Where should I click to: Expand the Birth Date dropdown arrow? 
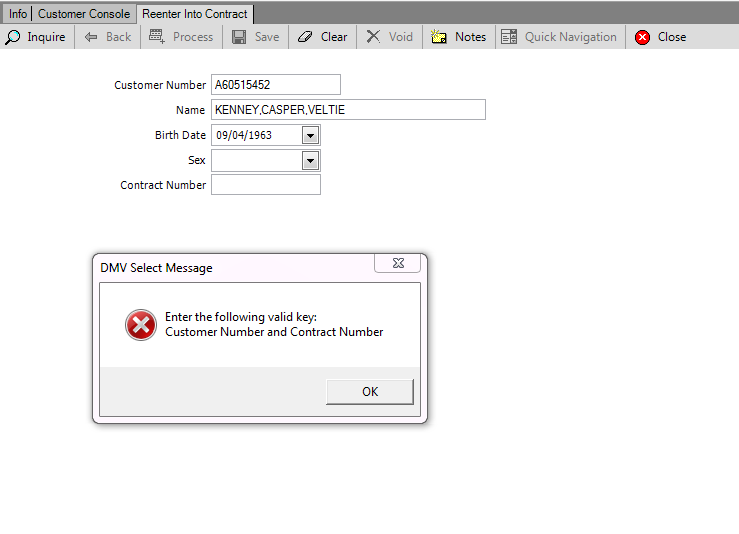tap(310, 135)
